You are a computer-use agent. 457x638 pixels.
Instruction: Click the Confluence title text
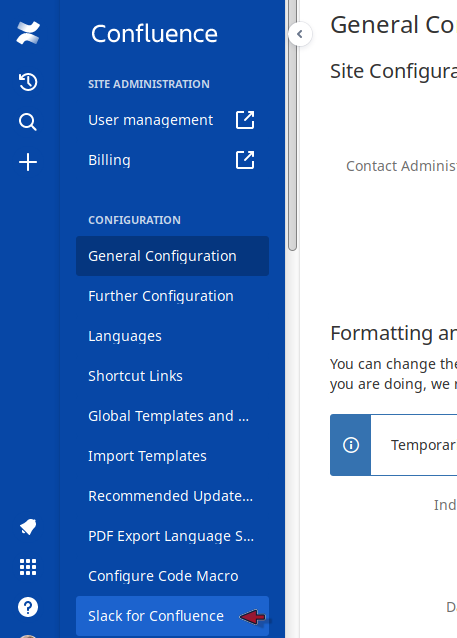154,33
